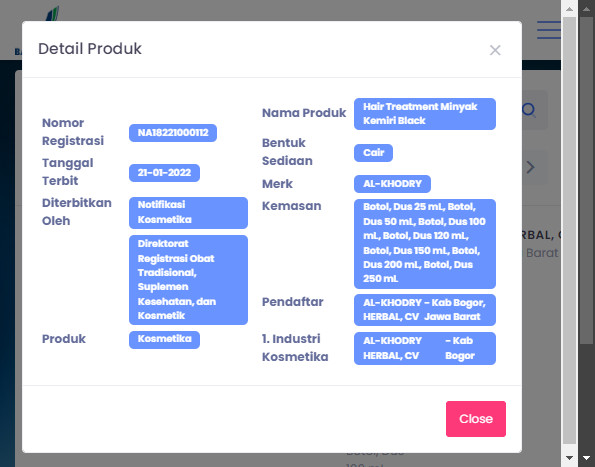
Task: Click the Notifikasi Kosmetika badge
Action: click(188, 212)
